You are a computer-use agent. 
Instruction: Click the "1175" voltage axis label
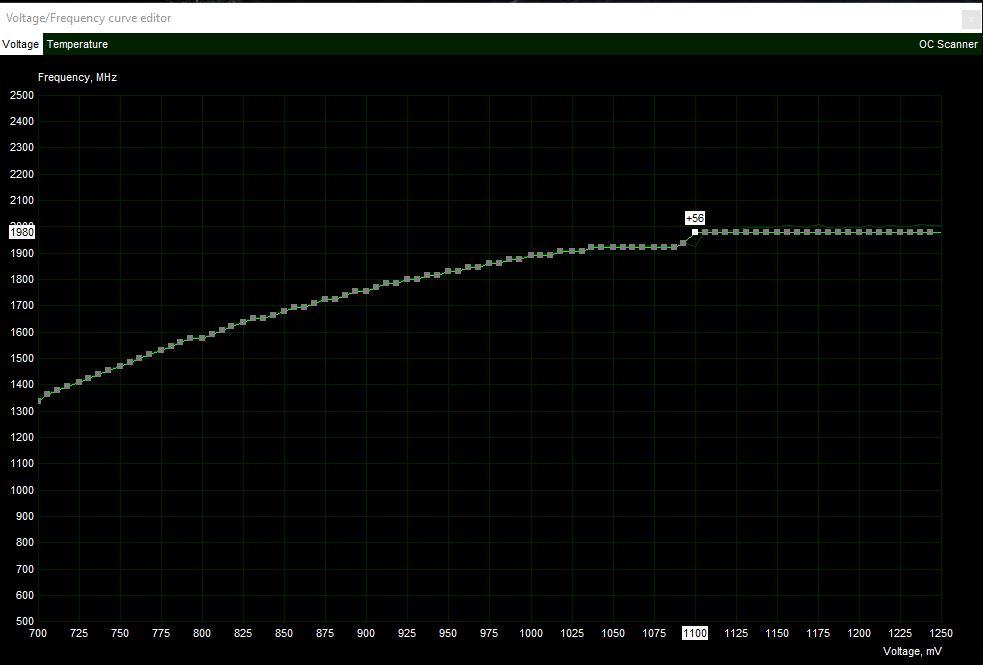pyautogui.click(x=818, y=633)
